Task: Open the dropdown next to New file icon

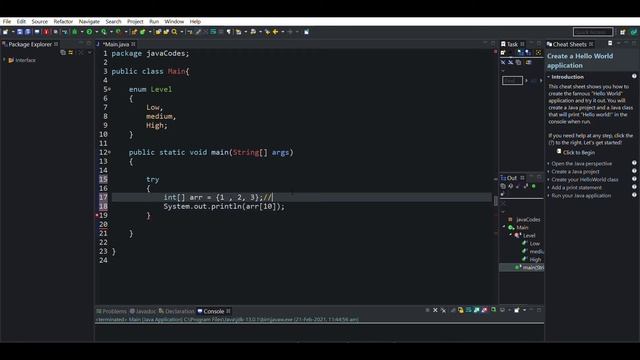Action: pyautogui.click(x=13, y=32)
